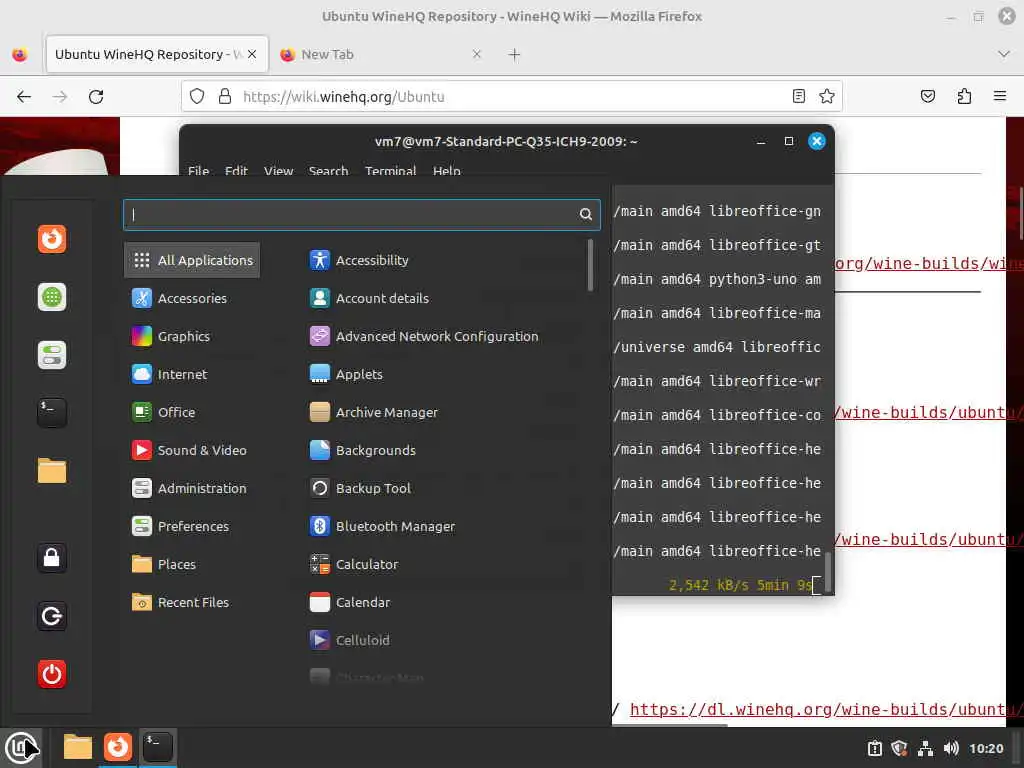Click the update manager shield tray icon
This screenshot has height=768, width=1024.
[x=900, y=748]
